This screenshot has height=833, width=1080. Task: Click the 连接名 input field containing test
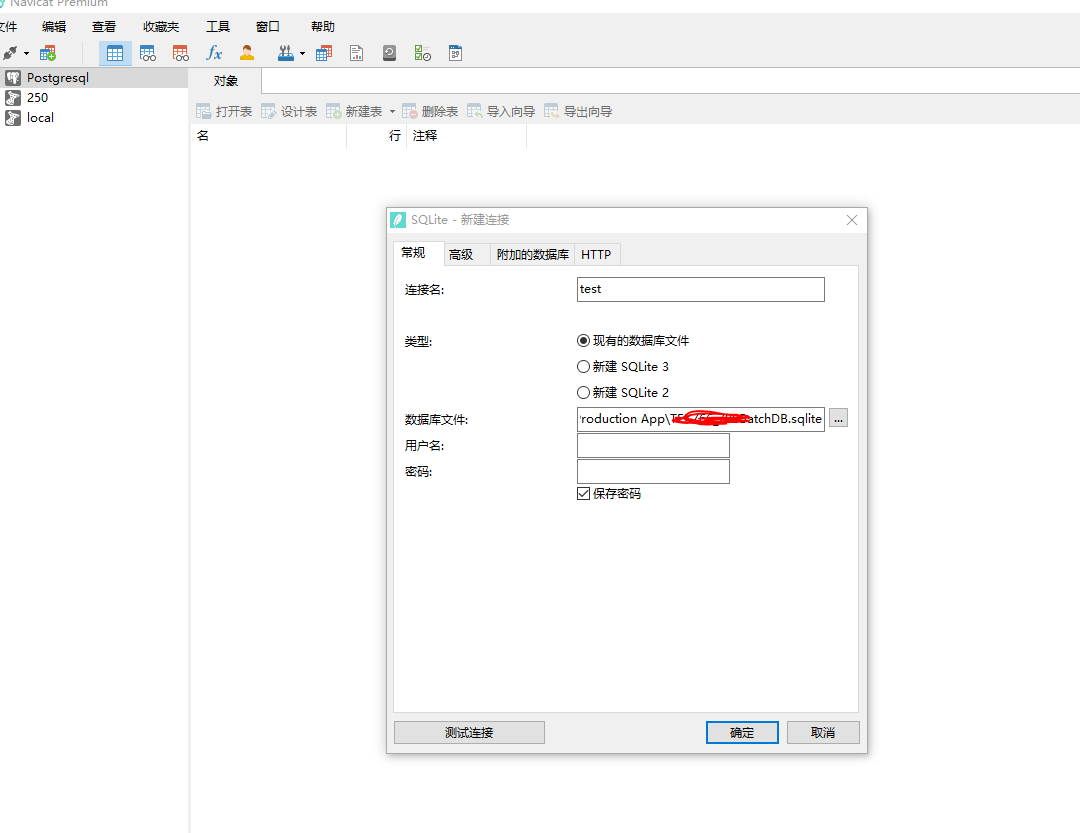click(x=700, y=289)
